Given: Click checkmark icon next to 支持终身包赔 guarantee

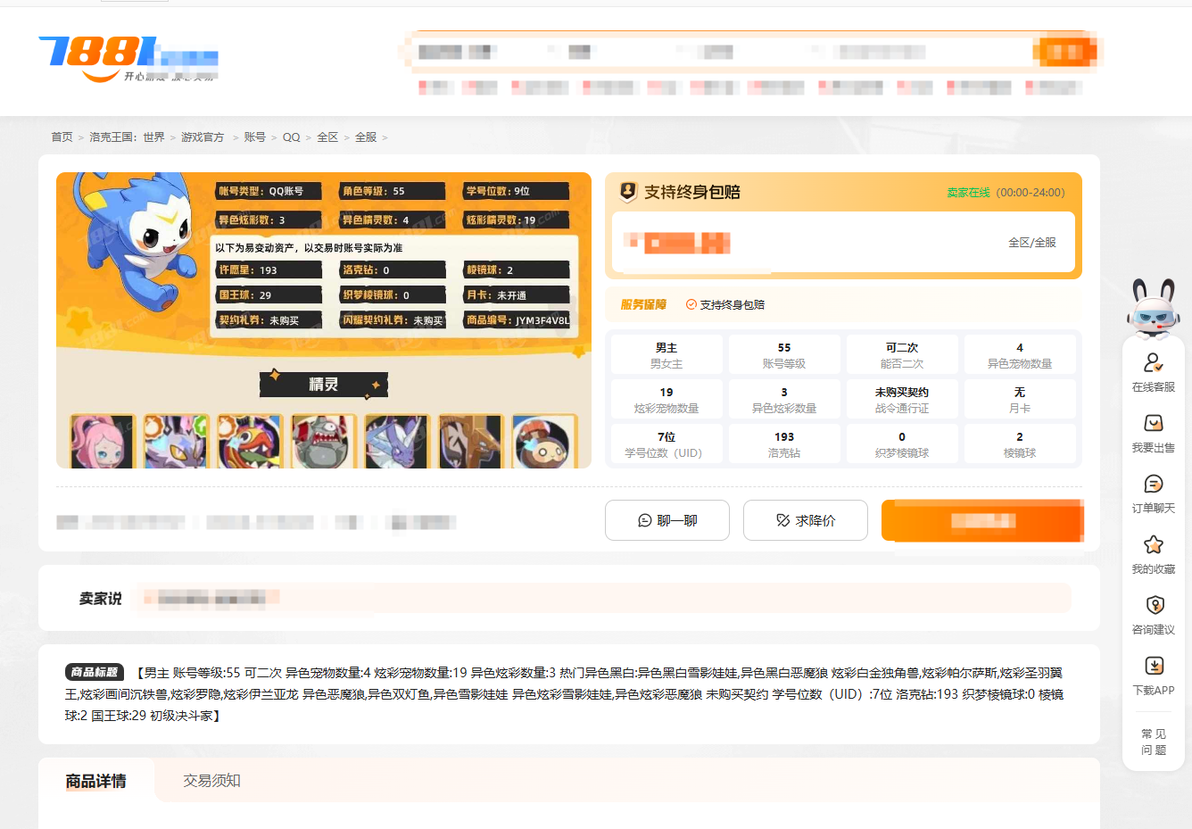Looking at the screenshot, I should tap(691, 305).
